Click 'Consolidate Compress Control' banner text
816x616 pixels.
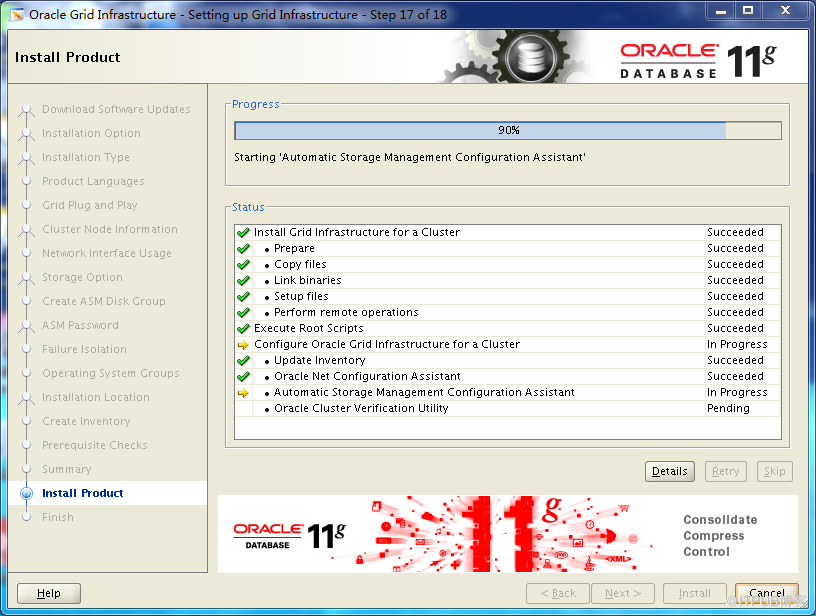pos(720,535)
